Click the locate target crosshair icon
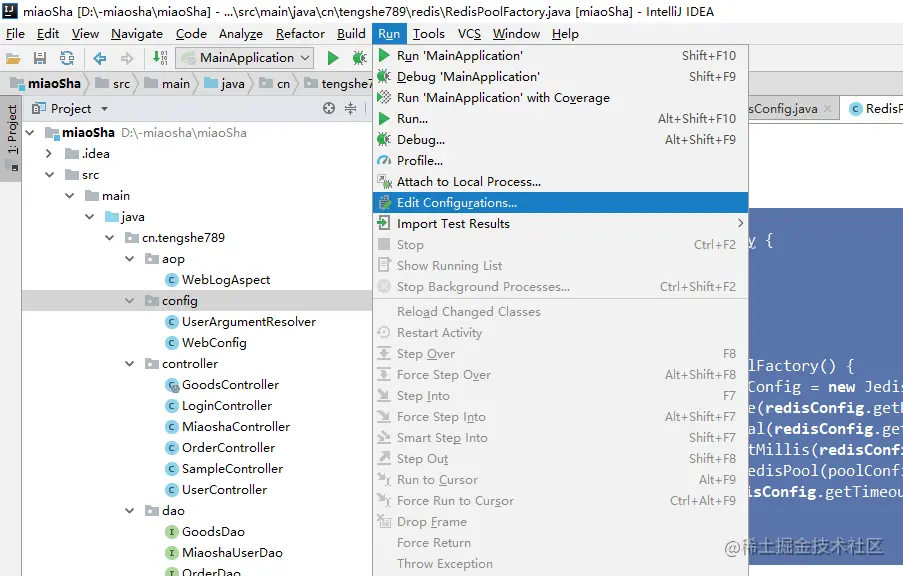Image resolution: width=903 pixels, height=576 pixels. [329, 108]
